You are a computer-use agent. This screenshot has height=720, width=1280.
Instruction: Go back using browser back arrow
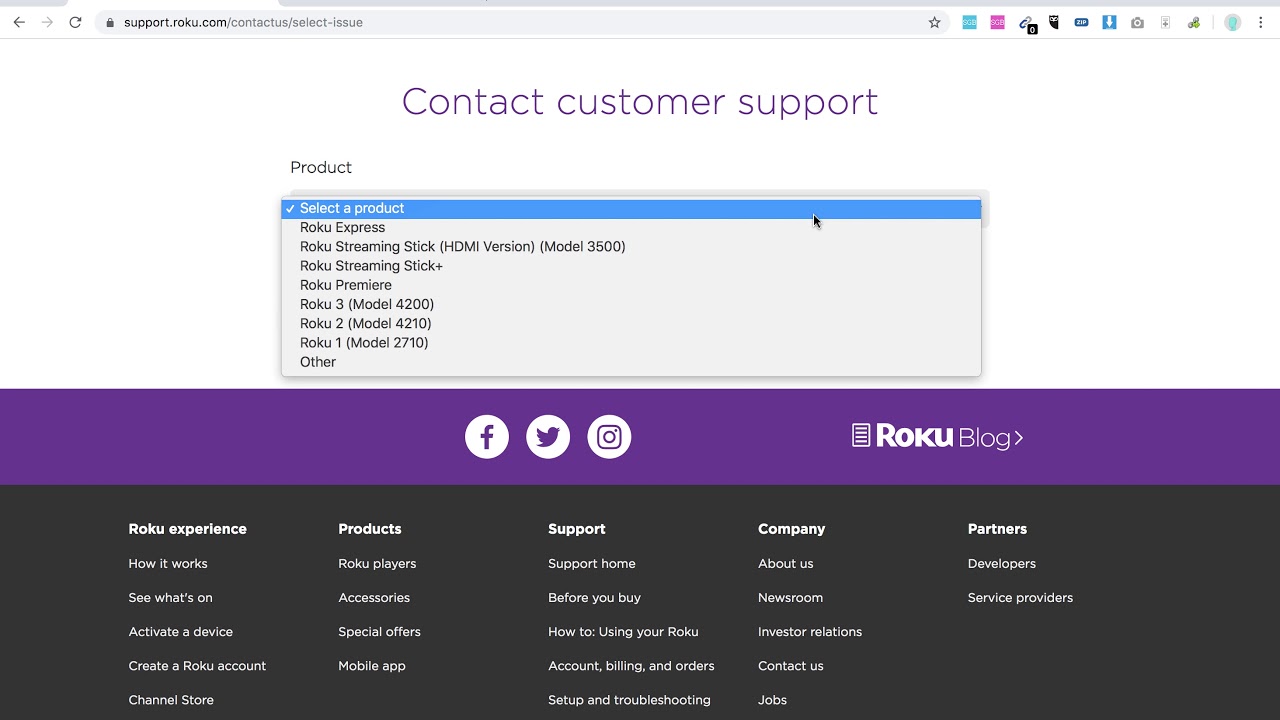click(x=19, y=22)
